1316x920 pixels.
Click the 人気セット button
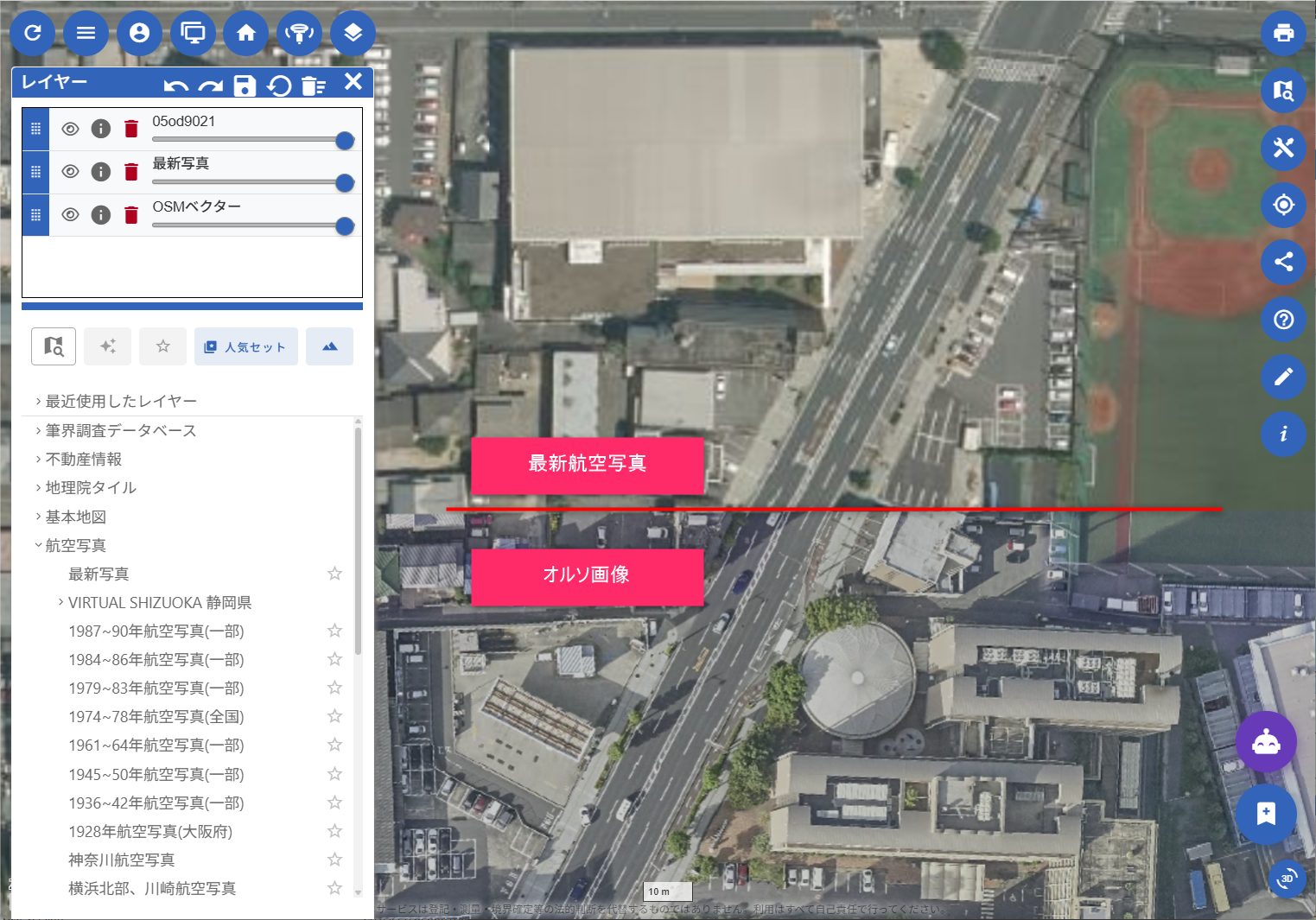point(245,346)
